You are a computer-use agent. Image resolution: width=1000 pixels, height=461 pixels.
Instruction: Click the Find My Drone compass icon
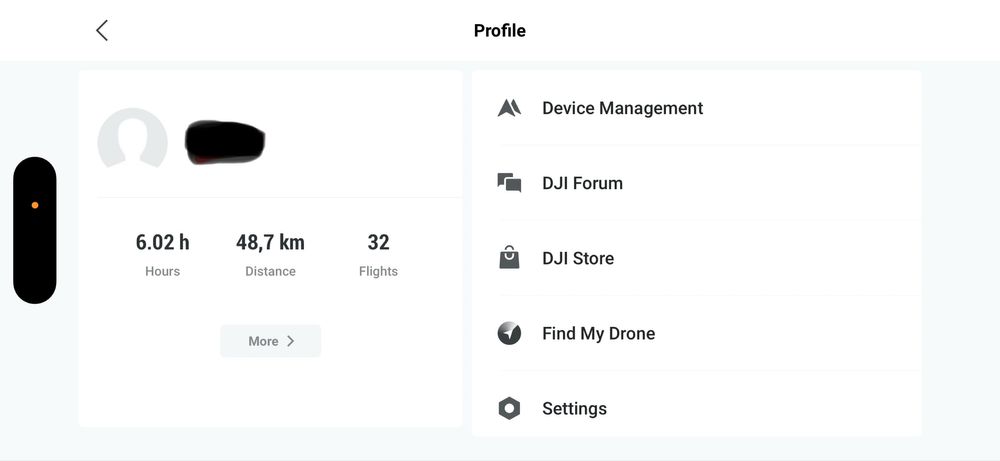tap(509, 333)
